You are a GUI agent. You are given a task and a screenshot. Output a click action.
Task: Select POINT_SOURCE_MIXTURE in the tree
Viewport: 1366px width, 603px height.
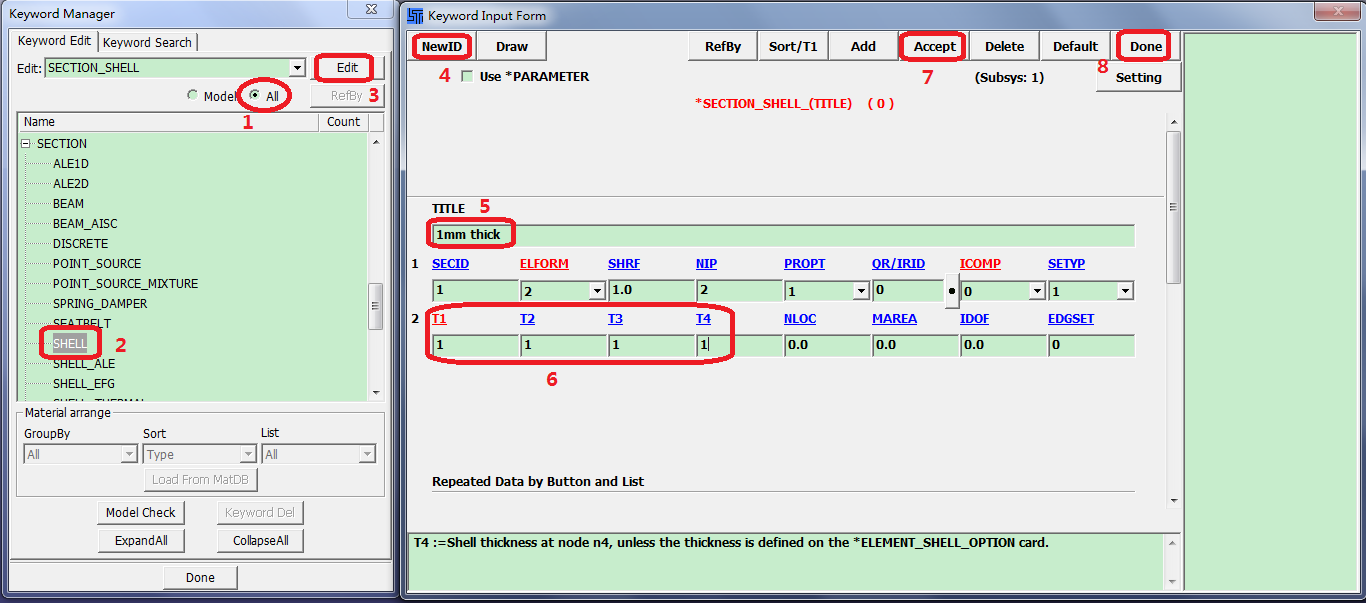coord(125,284)
